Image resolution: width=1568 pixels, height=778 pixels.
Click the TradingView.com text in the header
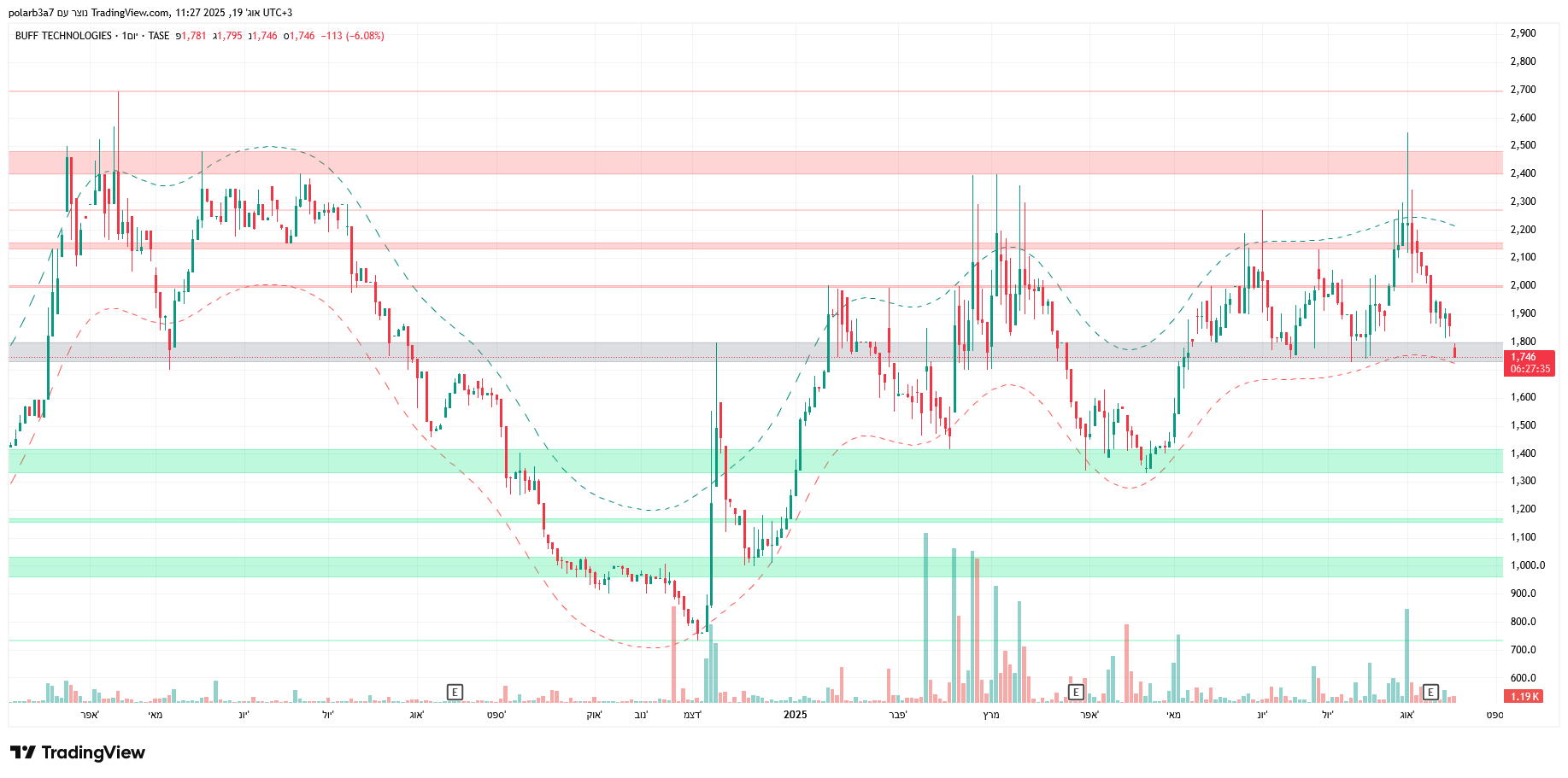pos(130,13)
